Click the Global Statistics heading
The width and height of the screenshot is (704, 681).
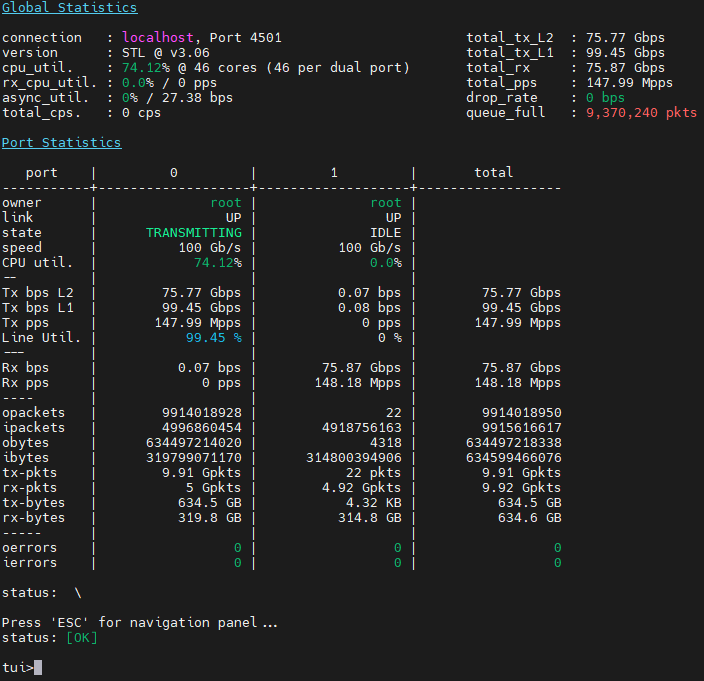[x=69, y=8]
